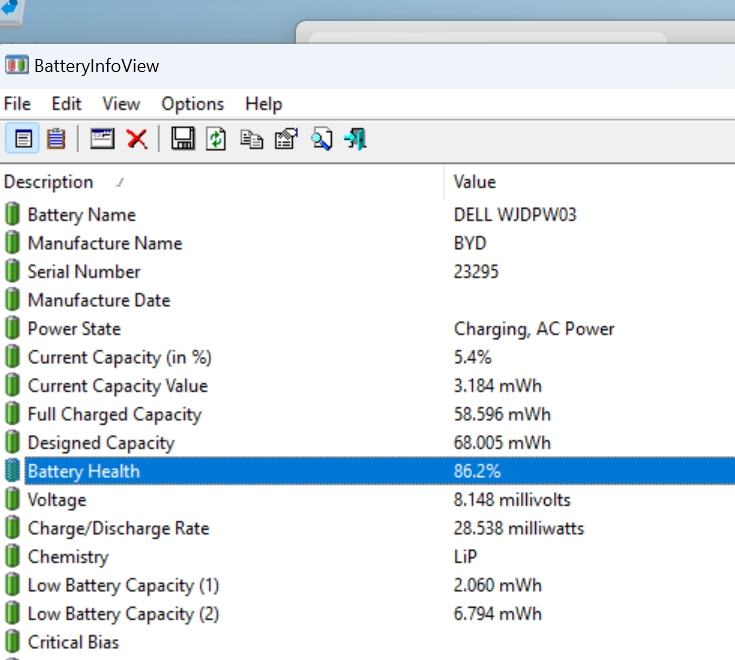Switch to battery information view icon
The width and height of the screenshot is (735, 660).
click(22, 139)
